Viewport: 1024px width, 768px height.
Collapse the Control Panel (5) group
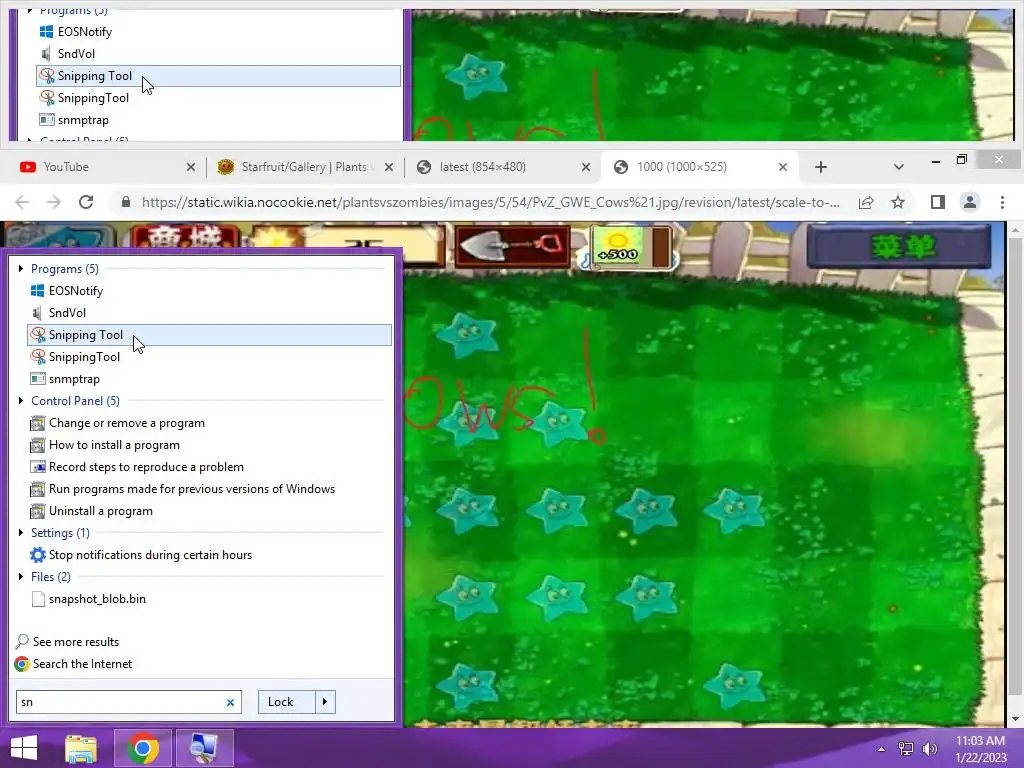click(x=21, y=400)
